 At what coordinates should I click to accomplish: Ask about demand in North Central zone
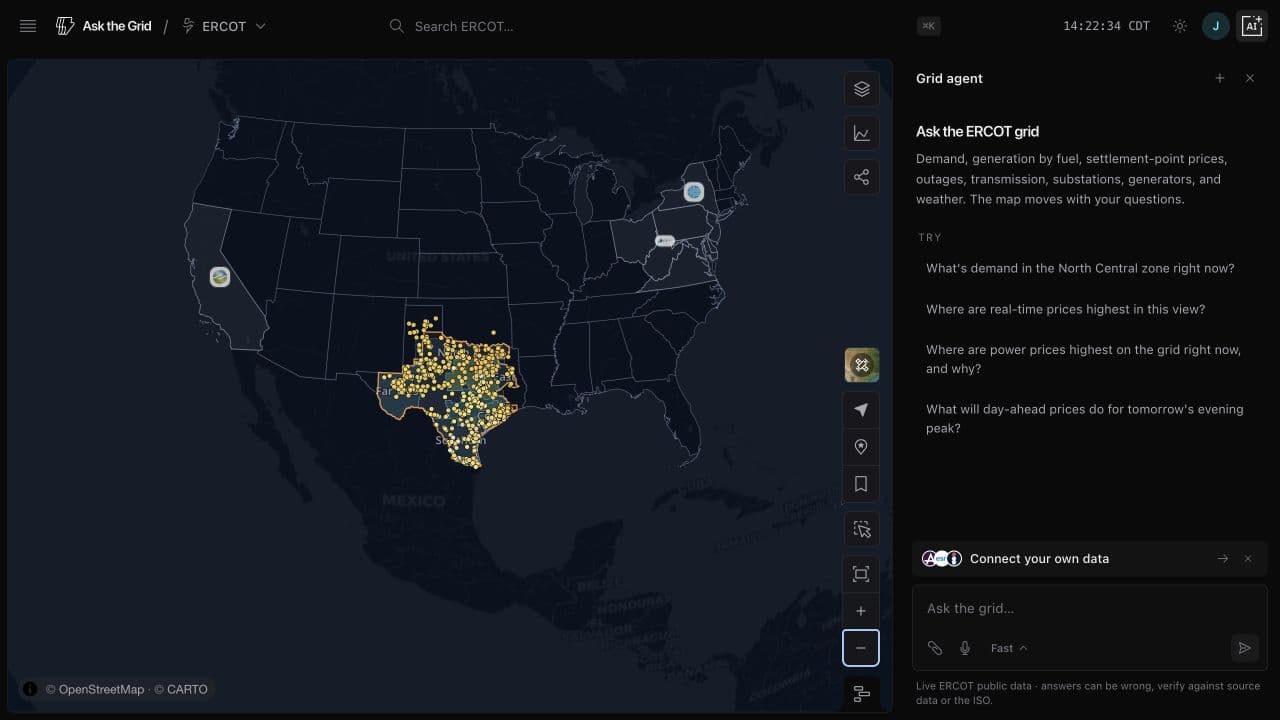click(x=1080, y=268)
